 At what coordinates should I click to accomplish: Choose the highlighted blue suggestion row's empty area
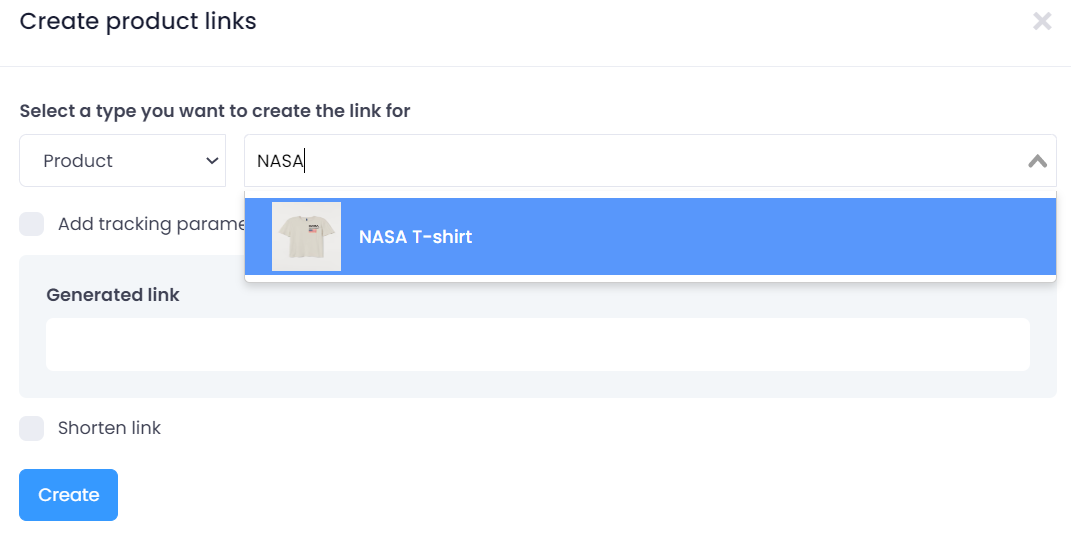tap(760, 237)
